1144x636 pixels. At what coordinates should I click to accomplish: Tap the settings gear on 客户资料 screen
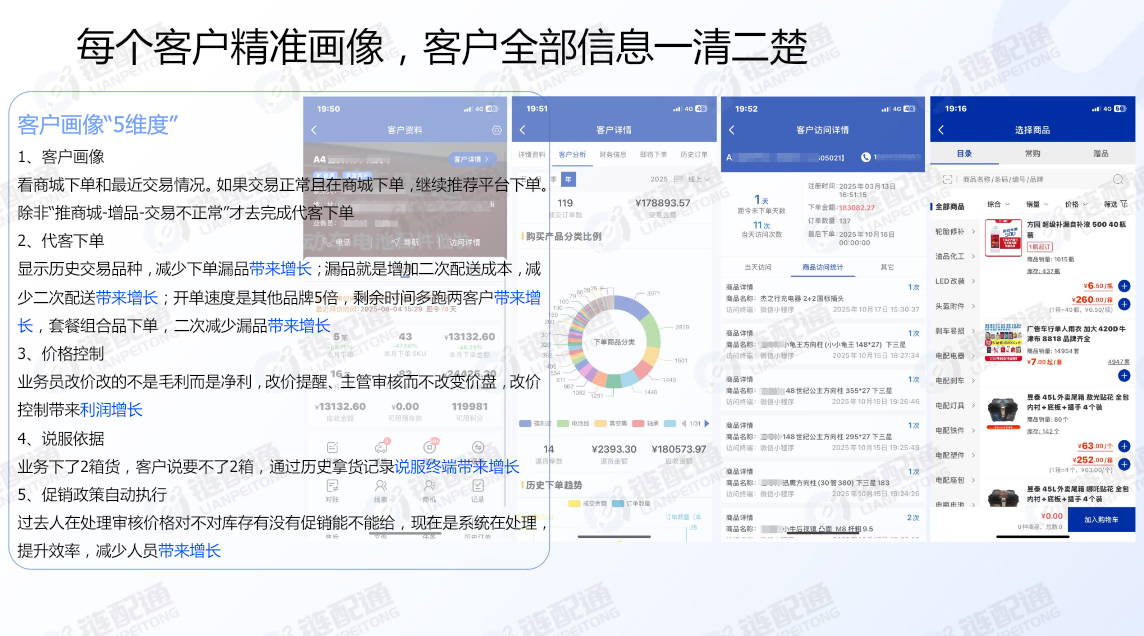496,130
